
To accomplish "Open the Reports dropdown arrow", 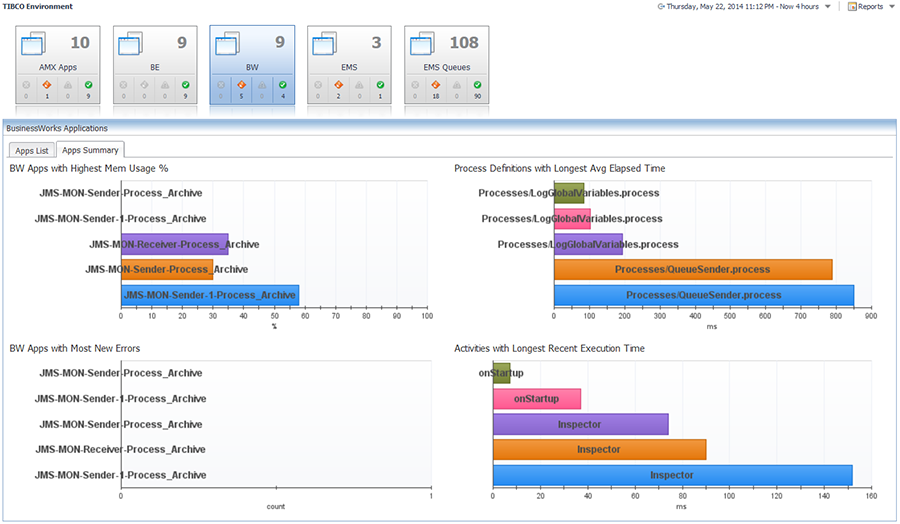I will (892, 7).
